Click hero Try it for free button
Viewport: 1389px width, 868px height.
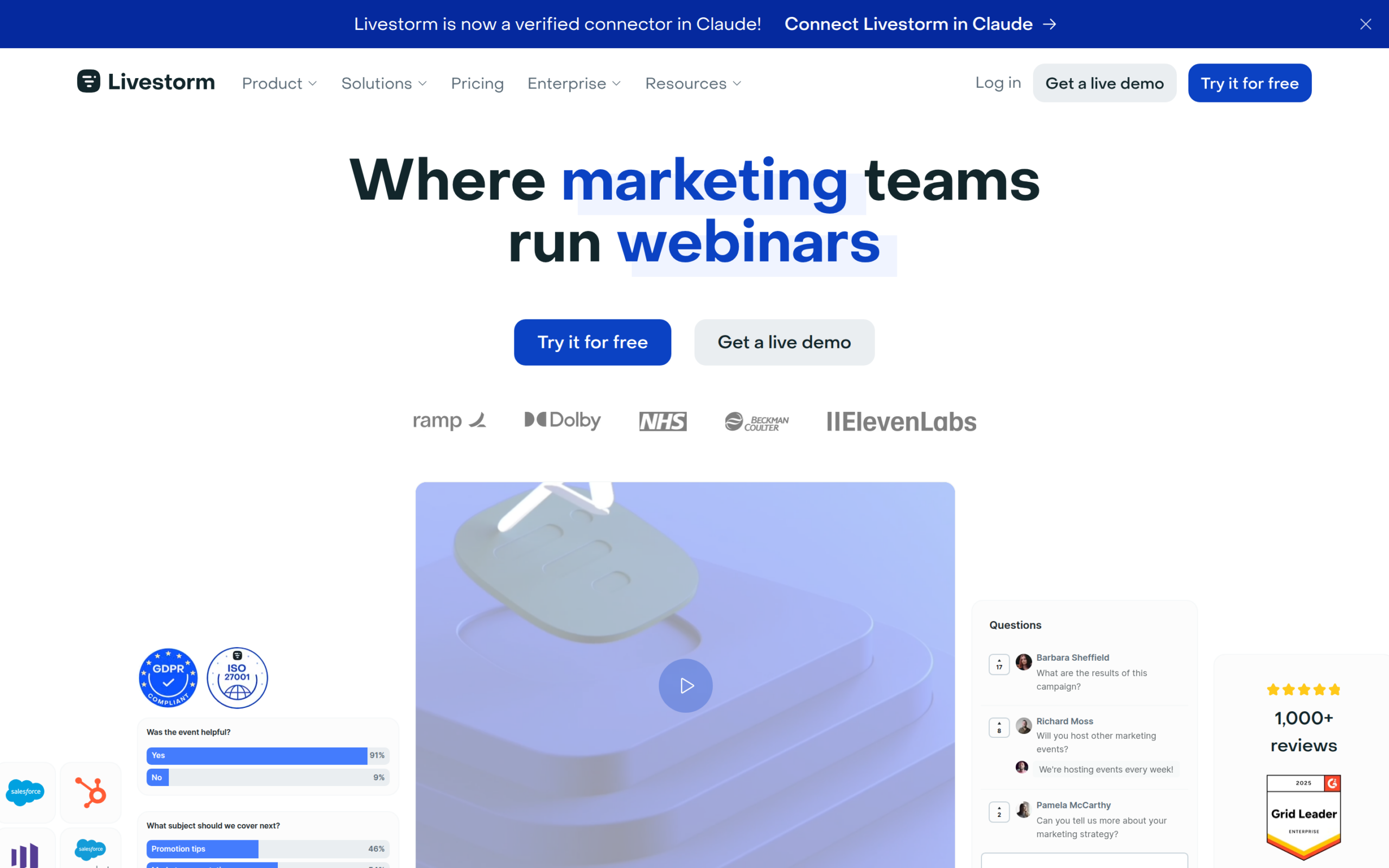point(592,342)
